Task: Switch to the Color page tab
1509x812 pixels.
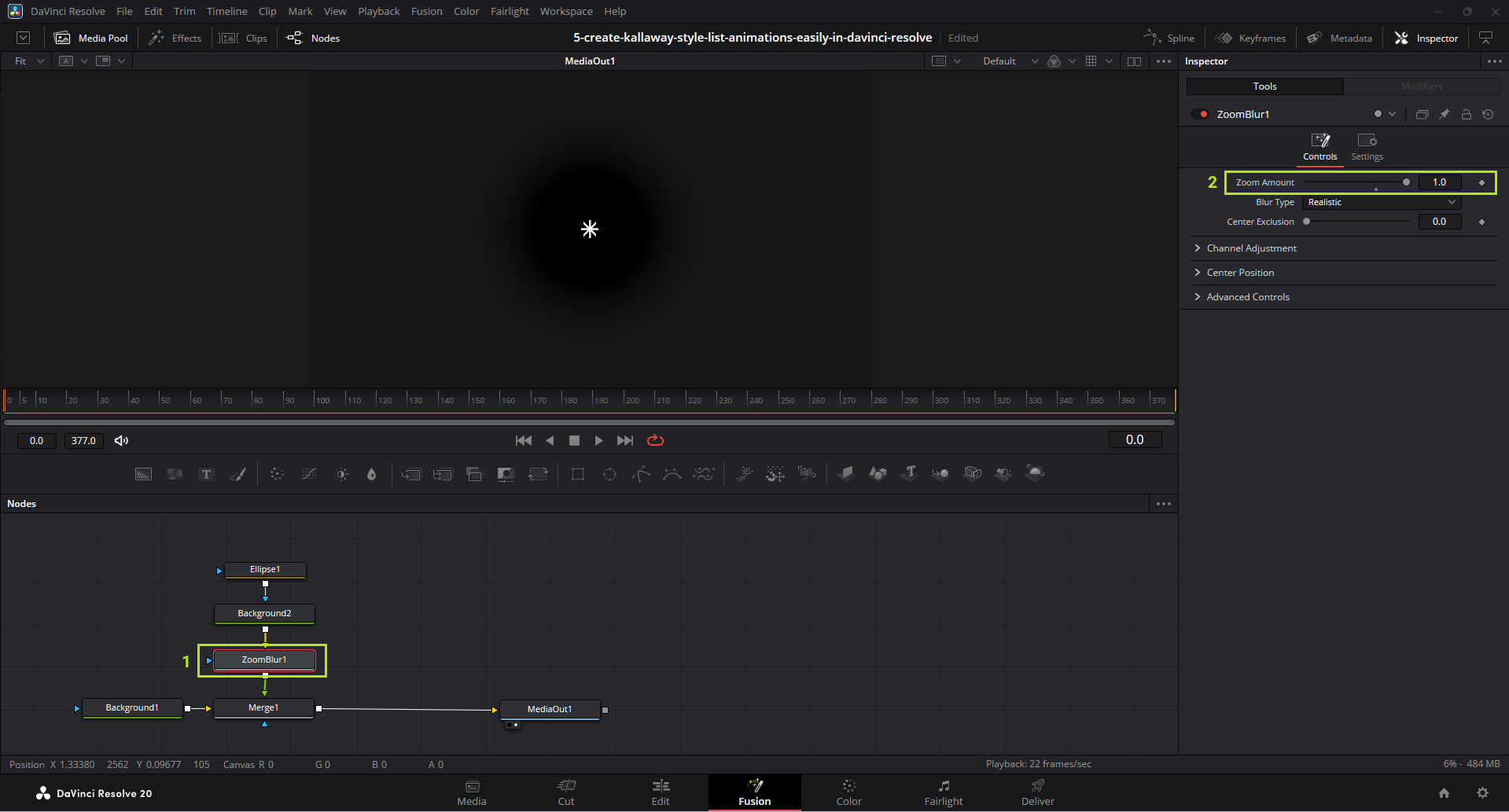Action: point(848,792)
